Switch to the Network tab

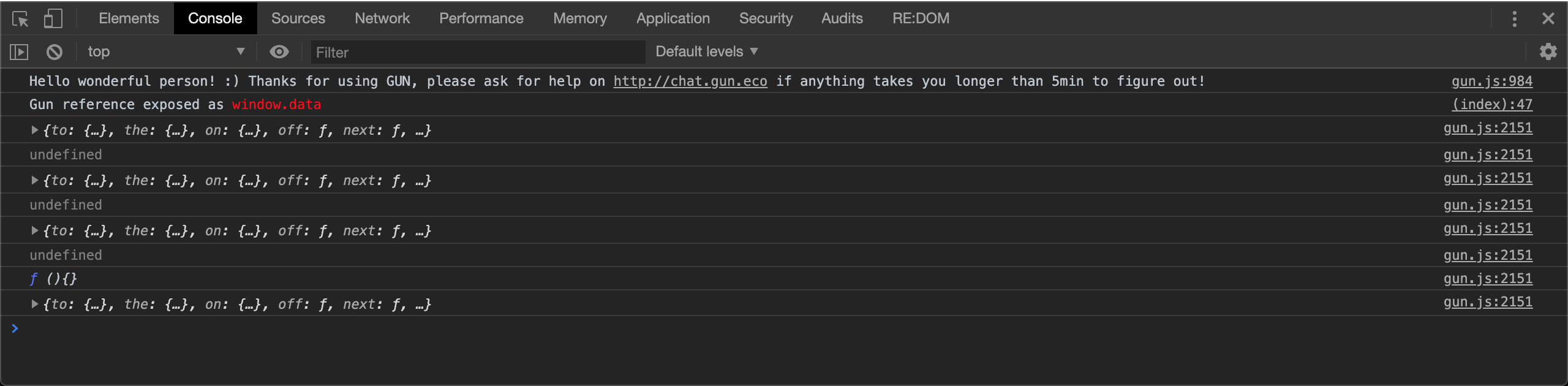[x=382, y=18]
